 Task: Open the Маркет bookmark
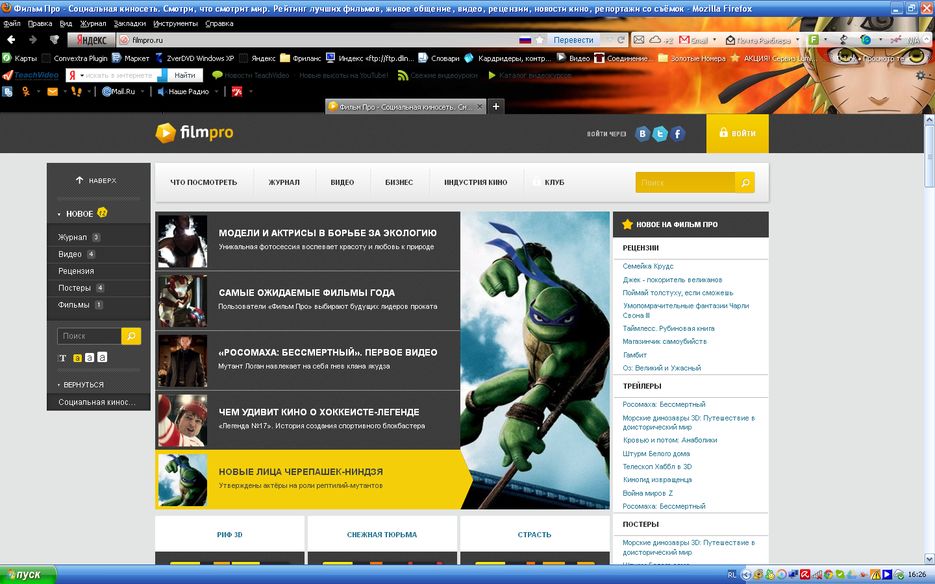click(x=131, y=58)
